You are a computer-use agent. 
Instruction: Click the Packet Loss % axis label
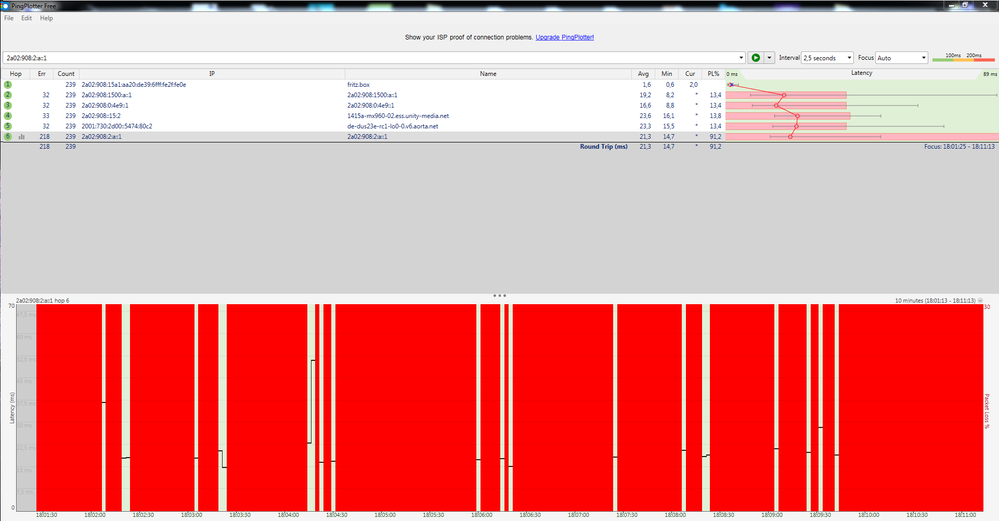pos(987,411)
